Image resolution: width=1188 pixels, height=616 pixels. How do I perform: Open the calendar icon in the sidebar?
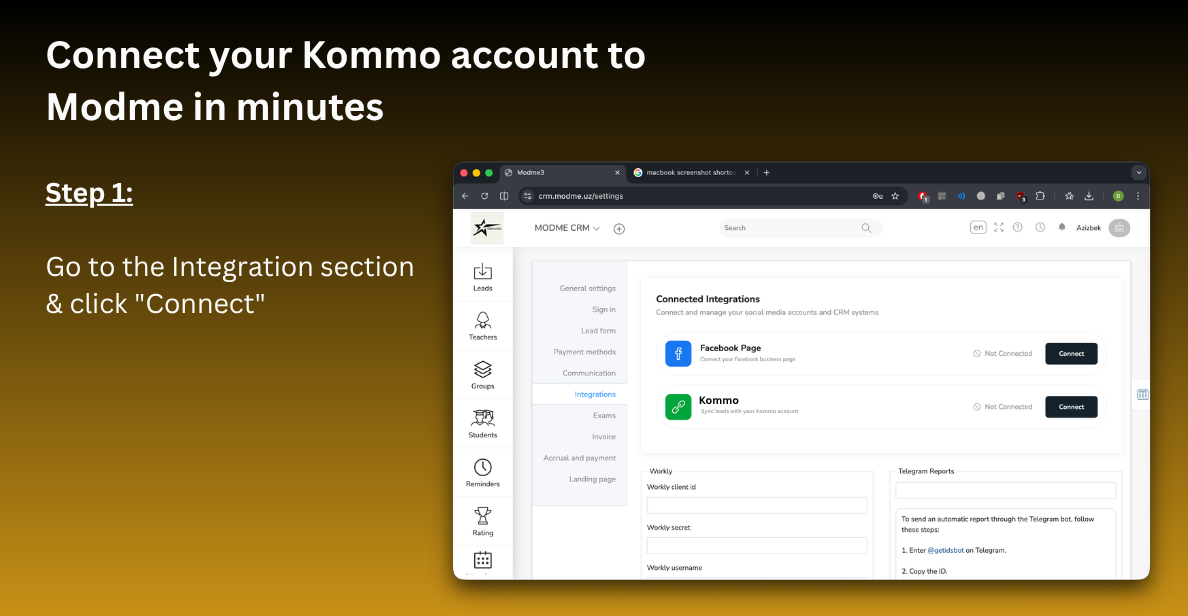point(483,561)
